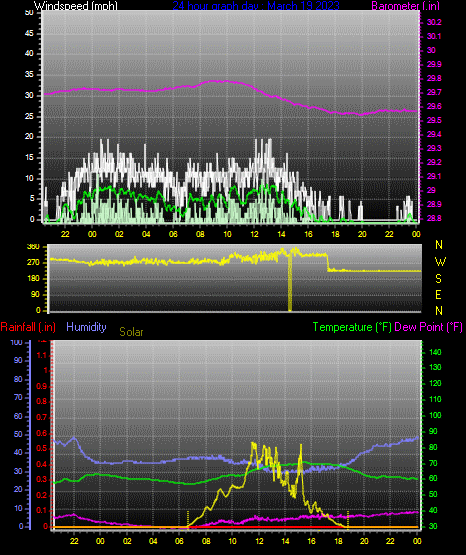The width and height of the screenshot is (466, 555).
Task: Click the "29.1" barometer axis value
Action: tap(434, 176)
